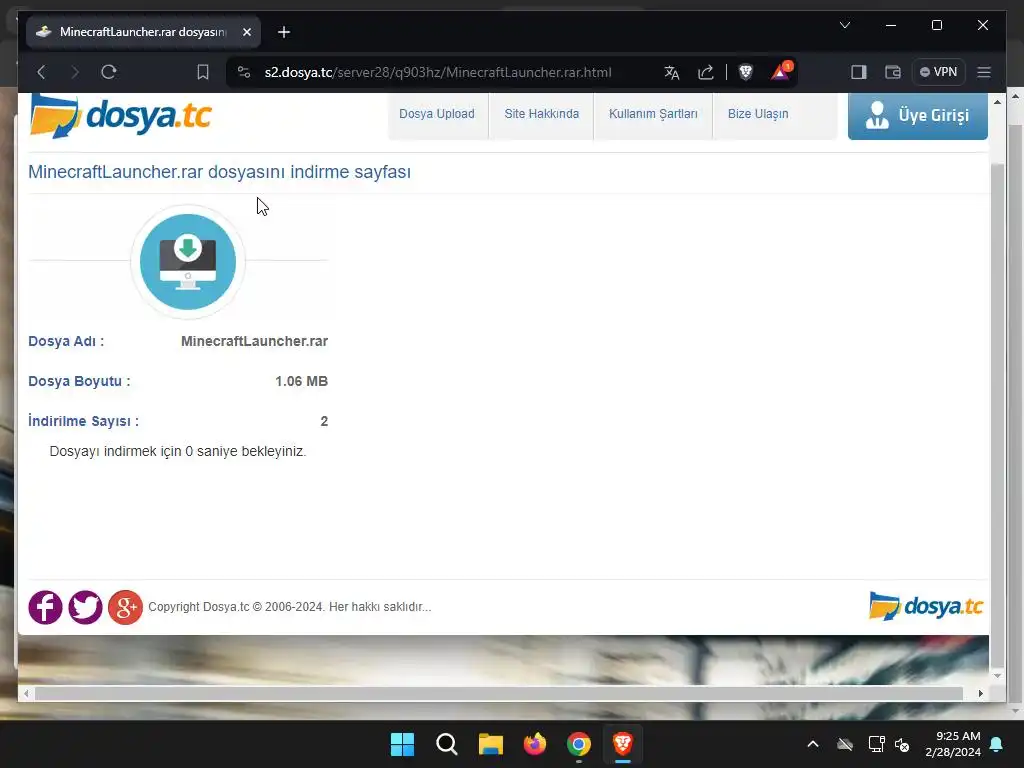1024x768 pixels.
Task: Select the MinecraftLauncher.rar browser tab
Action: [x=143, y=32]
